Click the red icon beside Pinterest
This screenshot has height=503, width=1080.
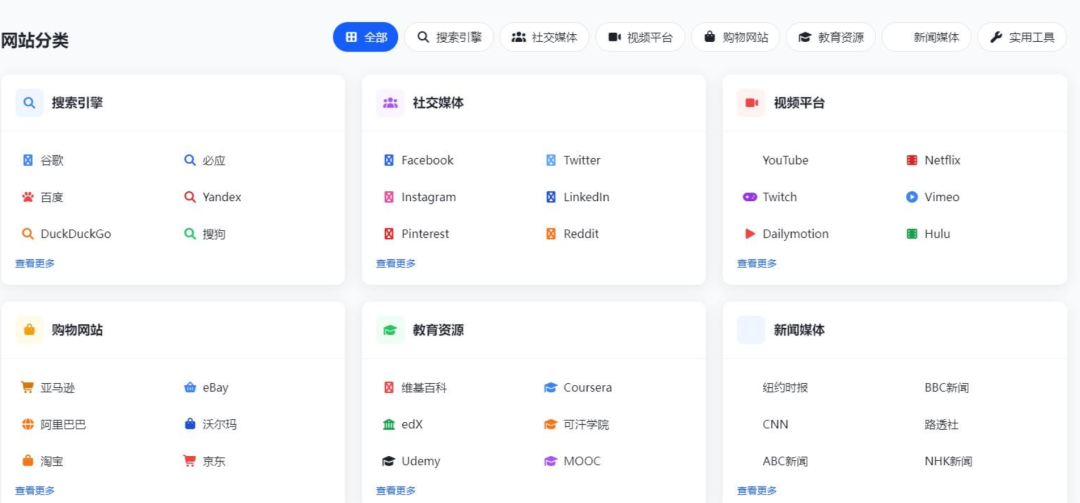388,234
